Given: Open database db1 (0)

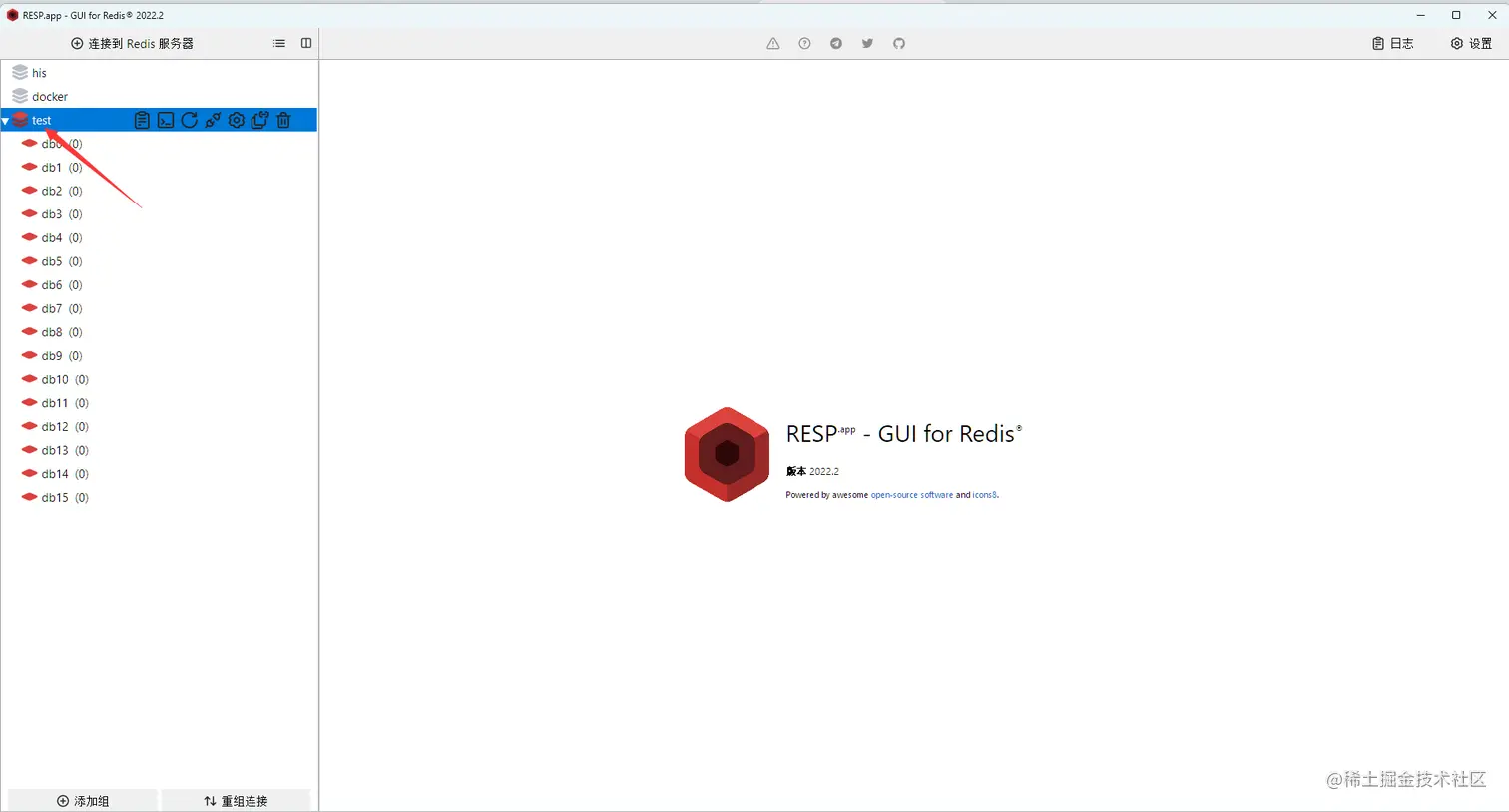Looking at the screenshot, I should [x=62, y=168].
